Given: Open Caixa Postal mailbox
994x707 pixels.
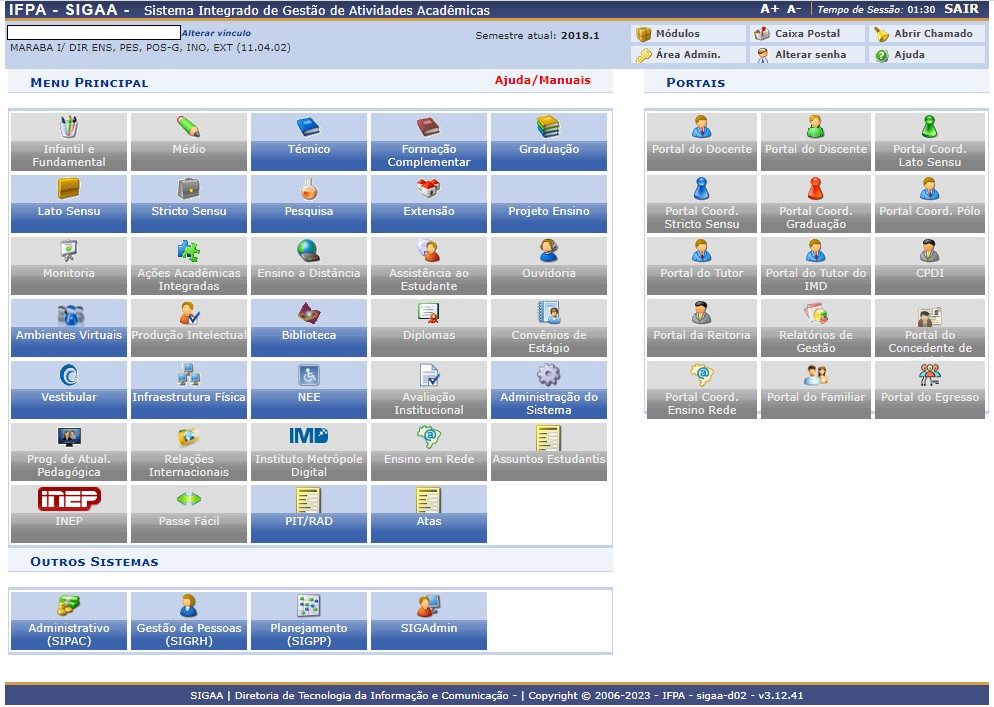Looking at the screenshot, I should (x=808, y=34).
